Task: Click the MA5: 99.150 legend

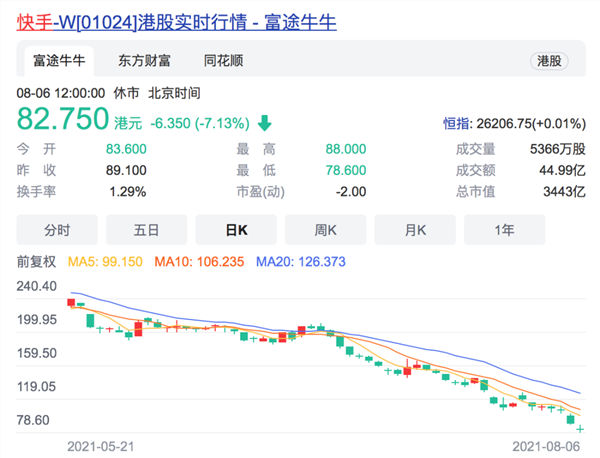Action: point(105,262)
